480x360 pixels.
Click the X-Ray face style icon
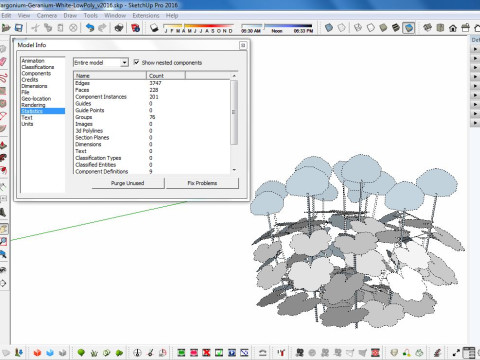click(x=329, y=28)
